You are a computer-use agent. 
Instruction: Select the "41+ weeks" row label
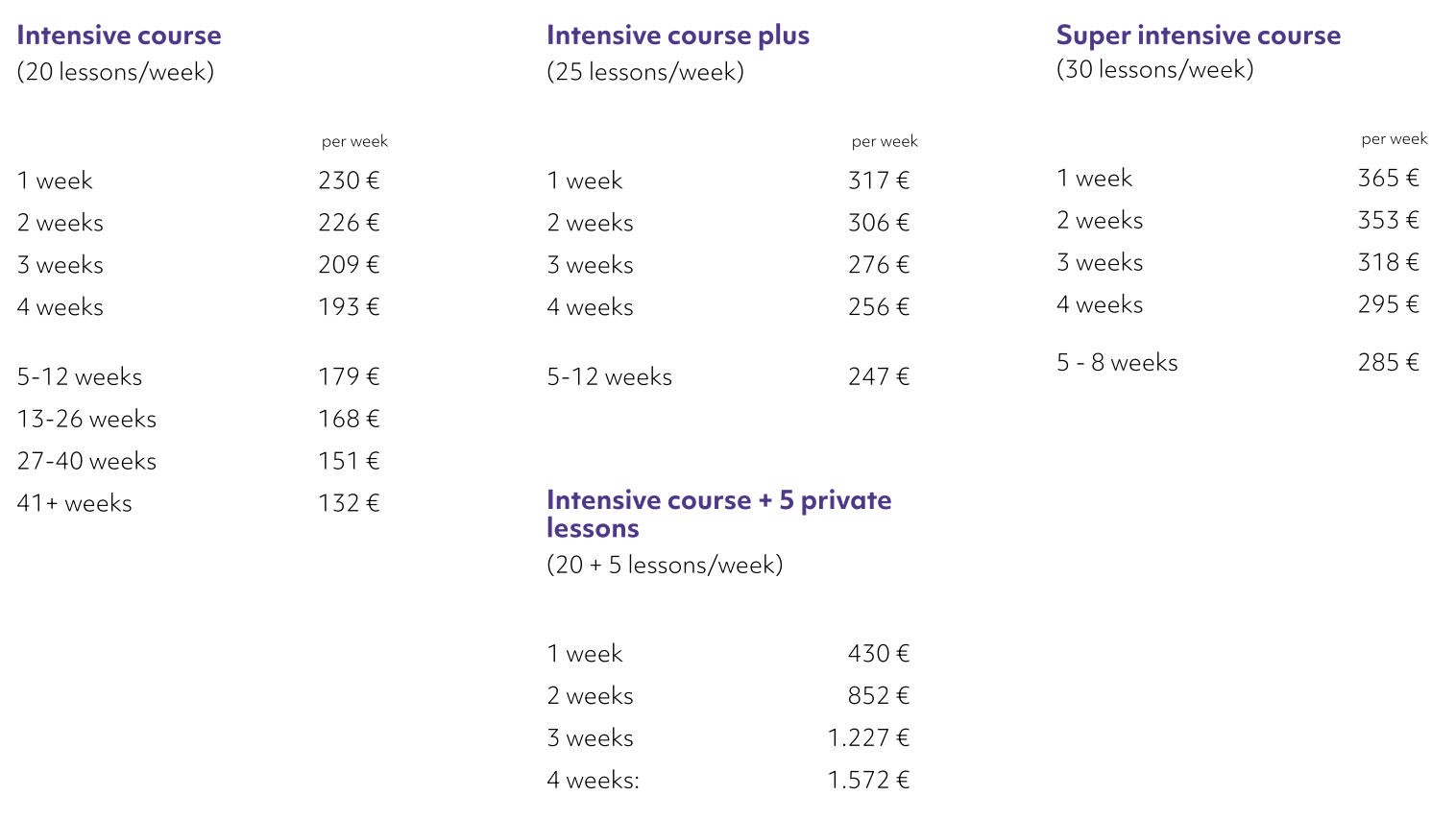pos(74,503)
